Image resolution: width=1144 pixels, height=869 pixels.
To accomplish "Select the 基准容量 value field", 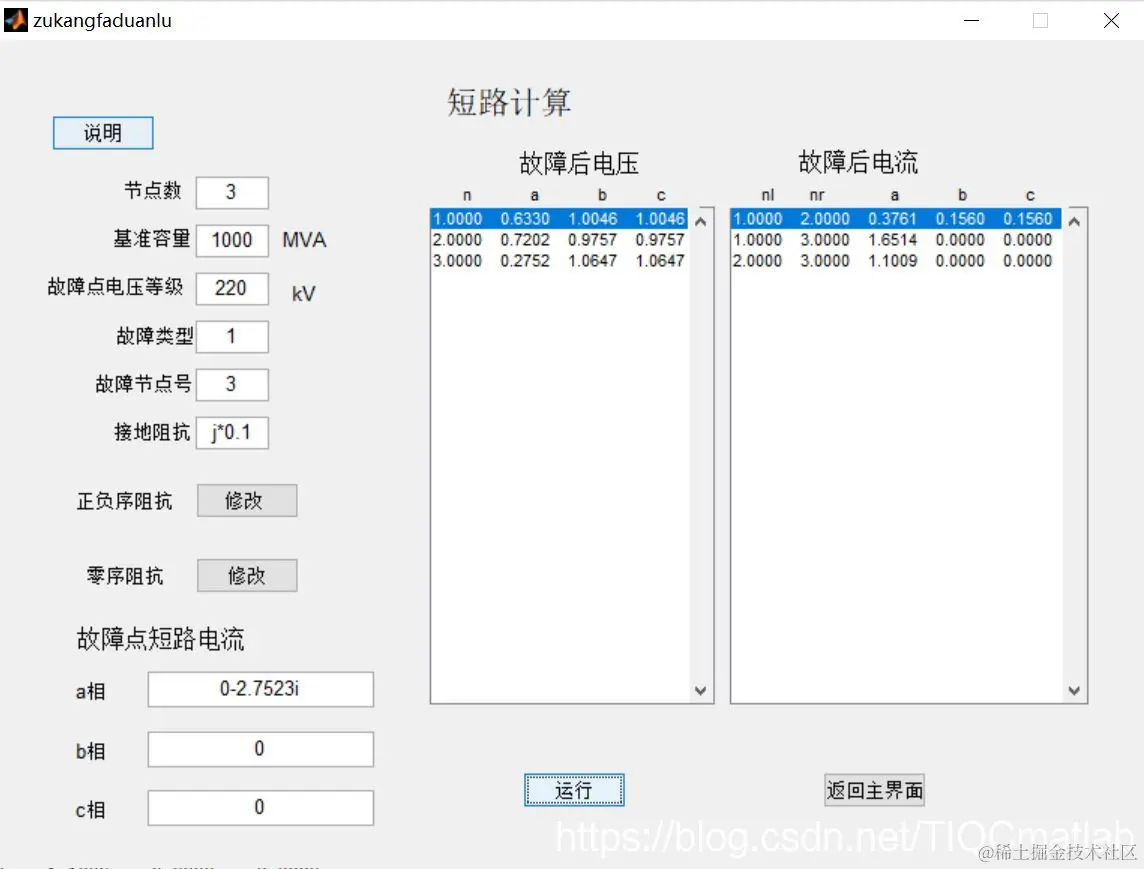I will click(232, 240).
